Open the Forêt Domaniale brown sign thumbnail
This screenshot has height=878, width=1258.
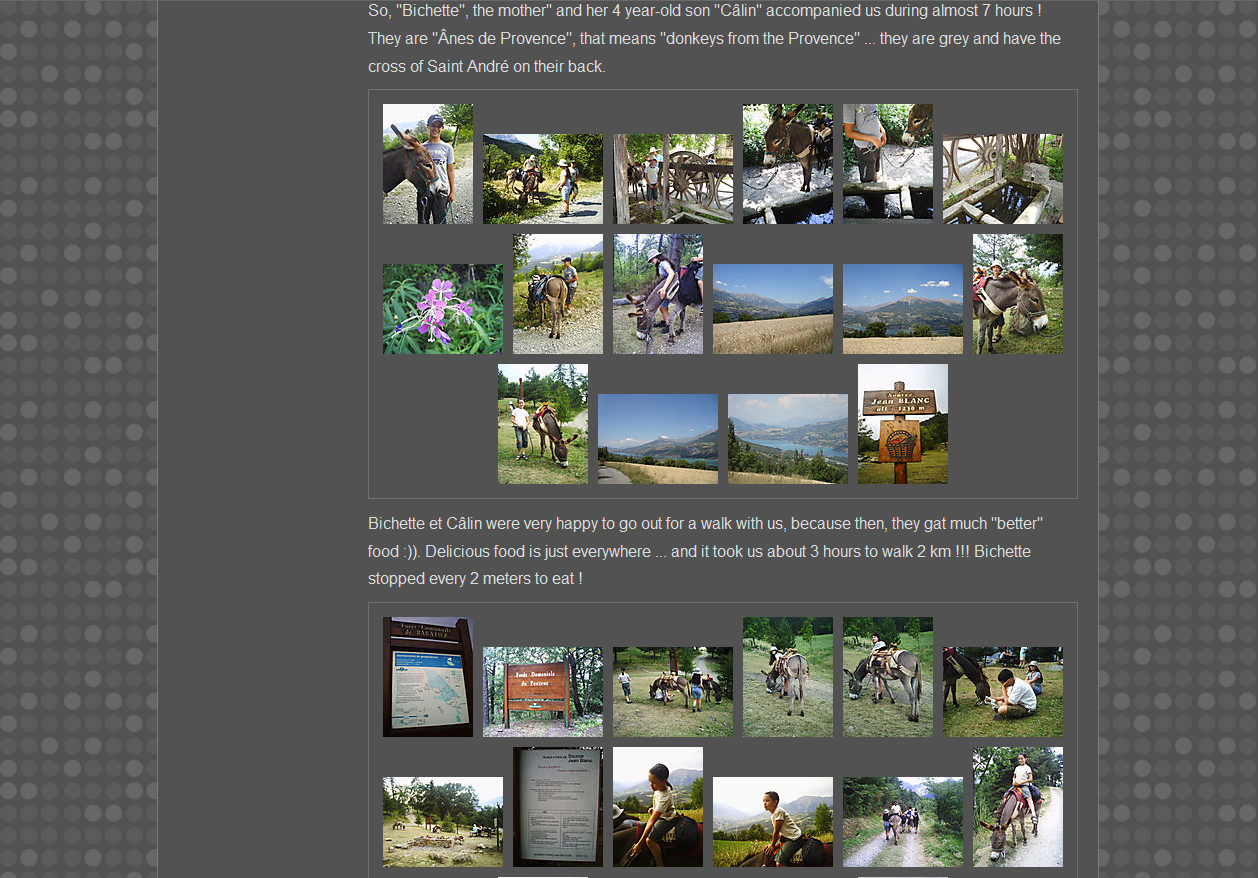tap(542, 692)
